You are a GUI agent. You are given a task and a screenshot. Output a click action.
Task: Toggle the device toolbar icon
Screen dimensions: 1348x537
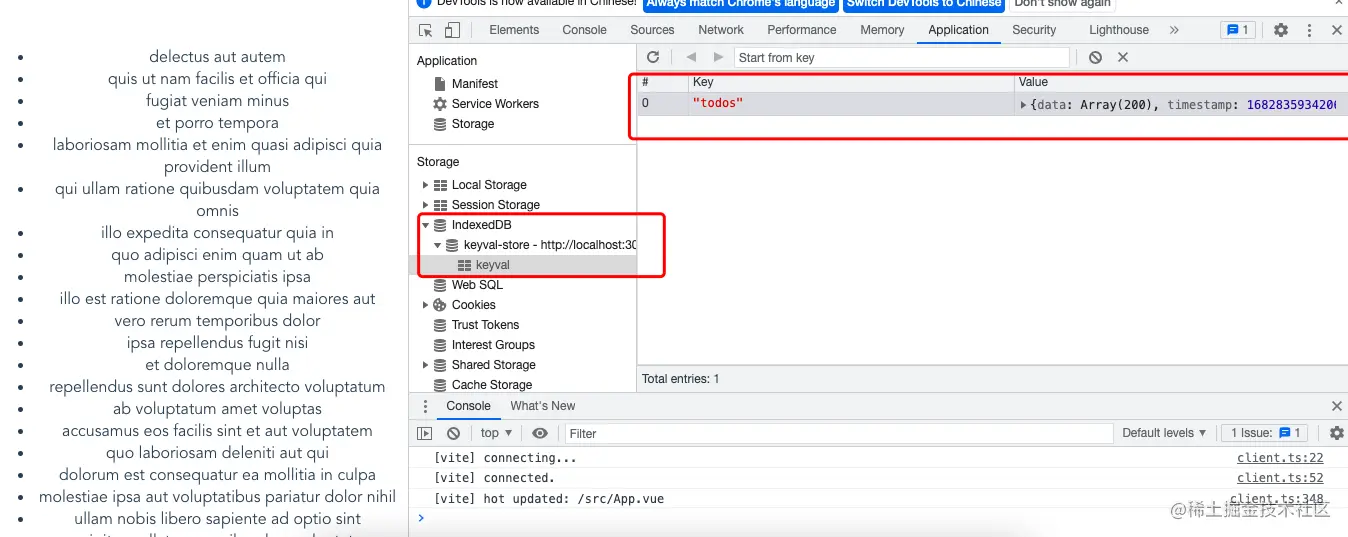click(x=453, y=30)
